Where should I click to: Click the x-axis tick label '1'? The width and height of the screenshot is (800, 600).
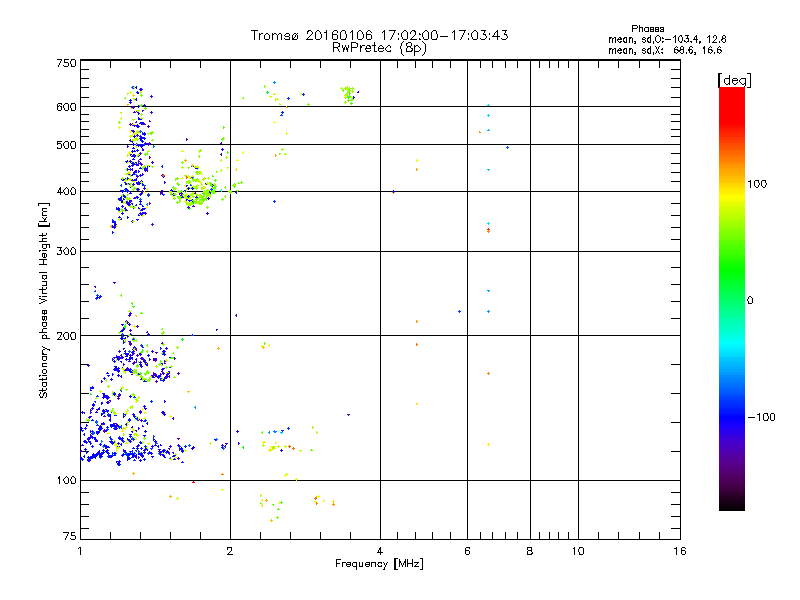(x=80, y=551)
